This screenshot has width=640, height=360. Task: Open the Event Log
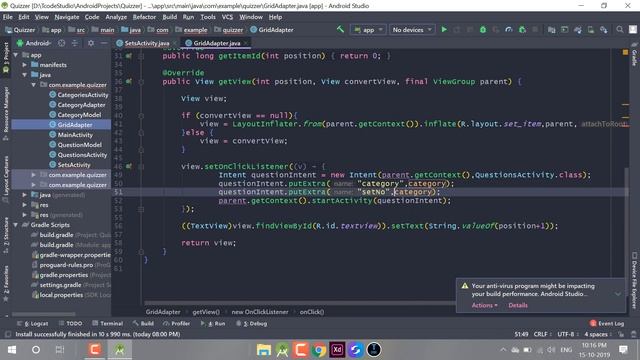pyautogui.click(x=607, y=323)
